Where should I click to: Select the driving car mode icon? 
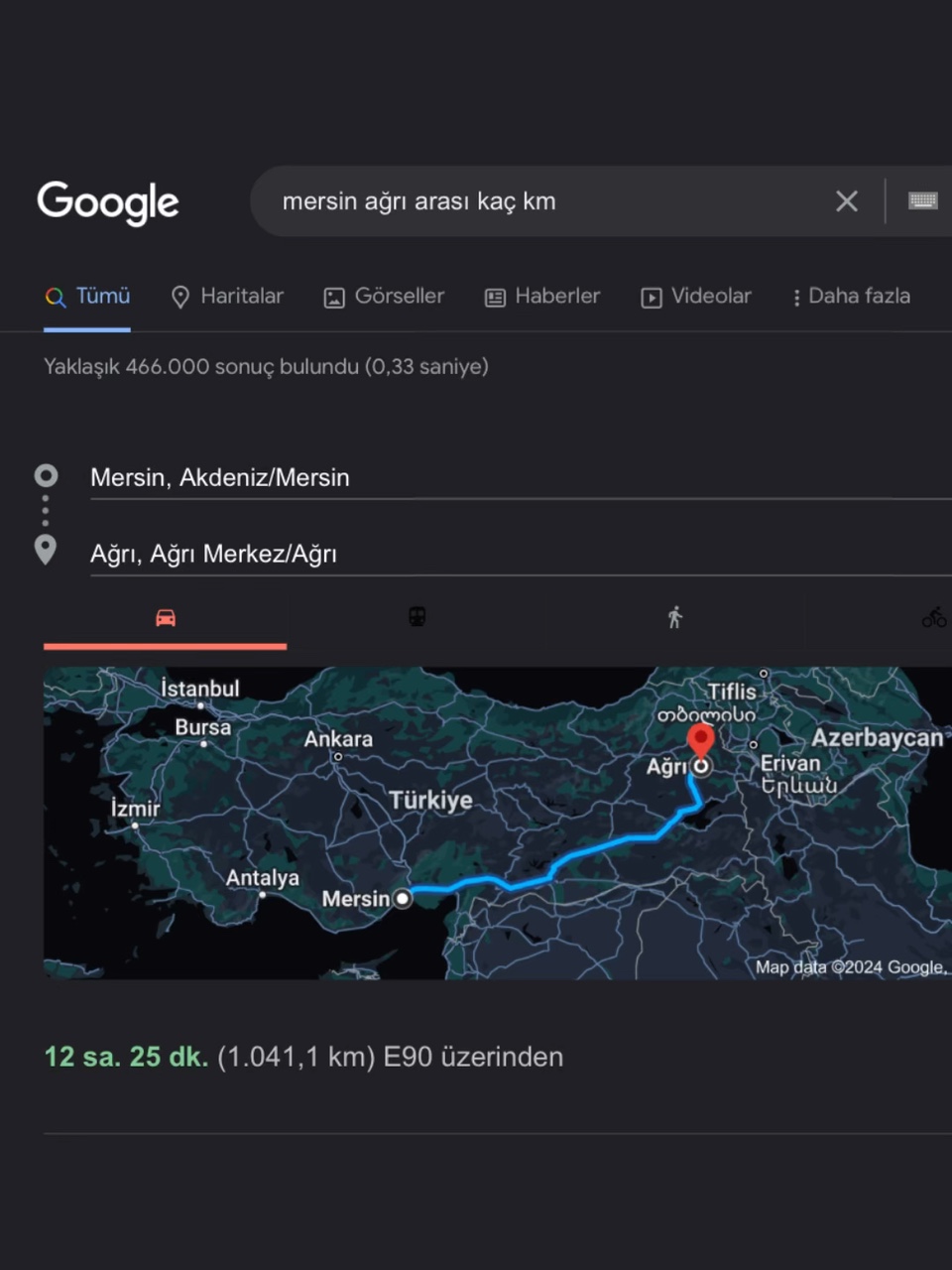point(166,618)
